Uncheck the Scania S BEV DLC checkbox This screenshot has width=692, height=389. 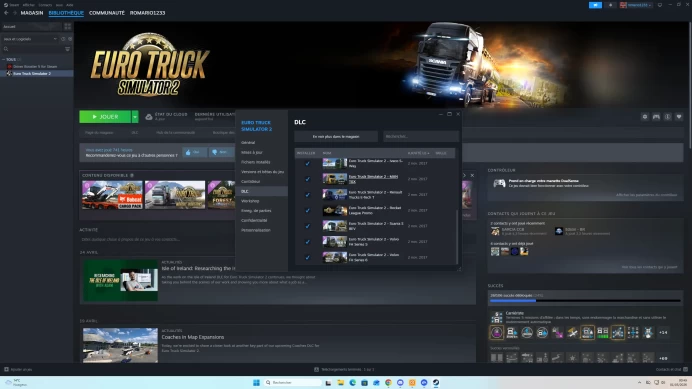(x=308, y=226)
